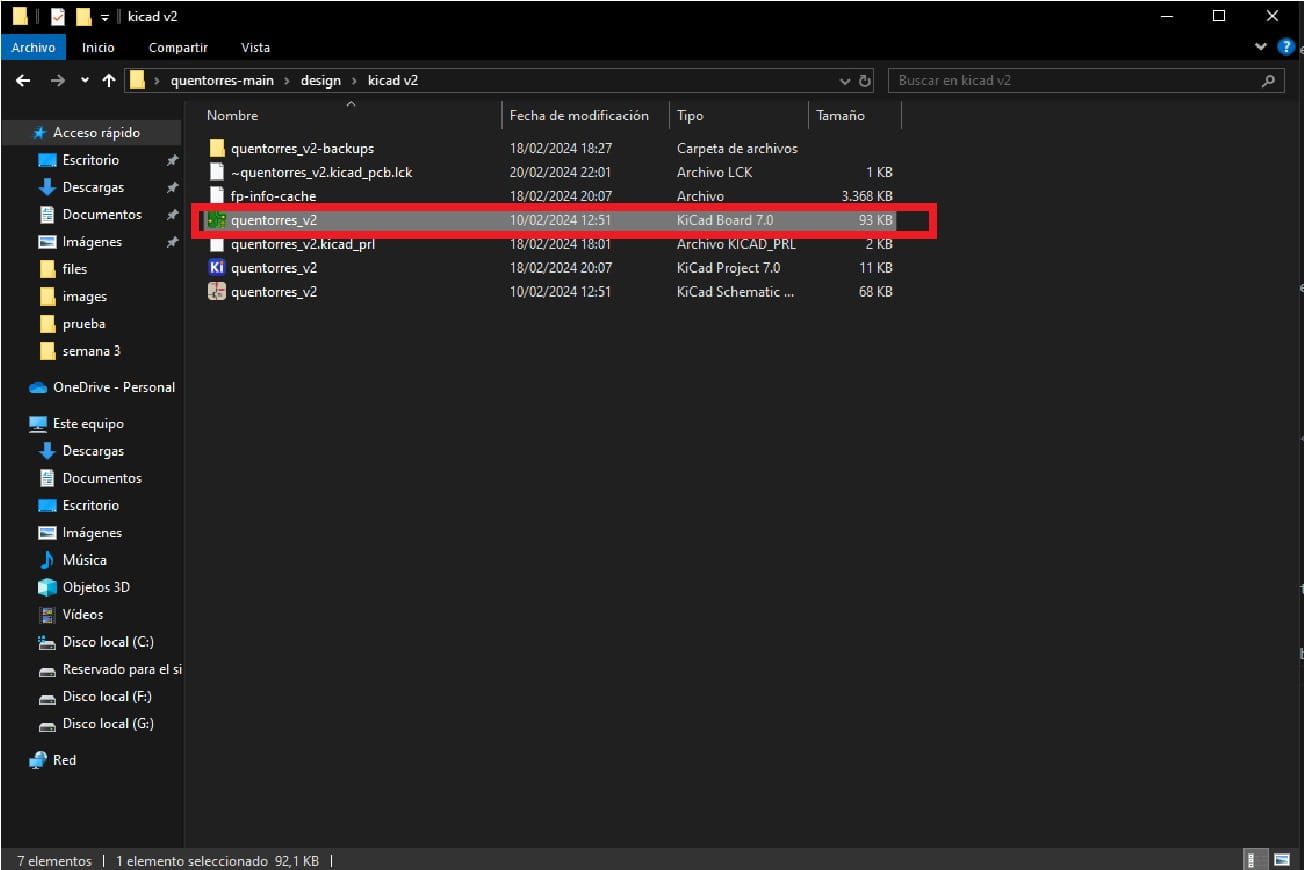The width and height of the screenshot is (1304, 870).
Task: Expand breadcrumb chevron after quentorres-main
Action: coord(285,81)
